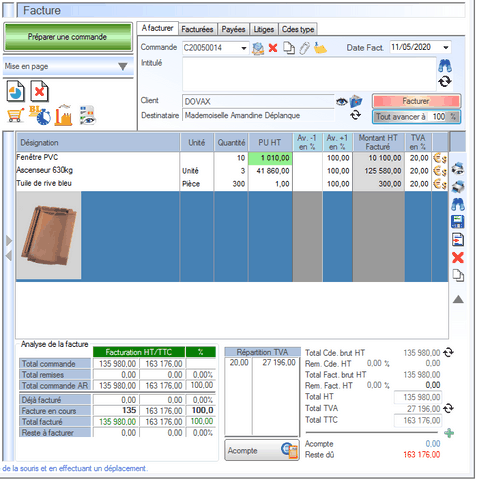
Task: Click the left-pointing side panel arrow
Action: [x=9, y=256]
